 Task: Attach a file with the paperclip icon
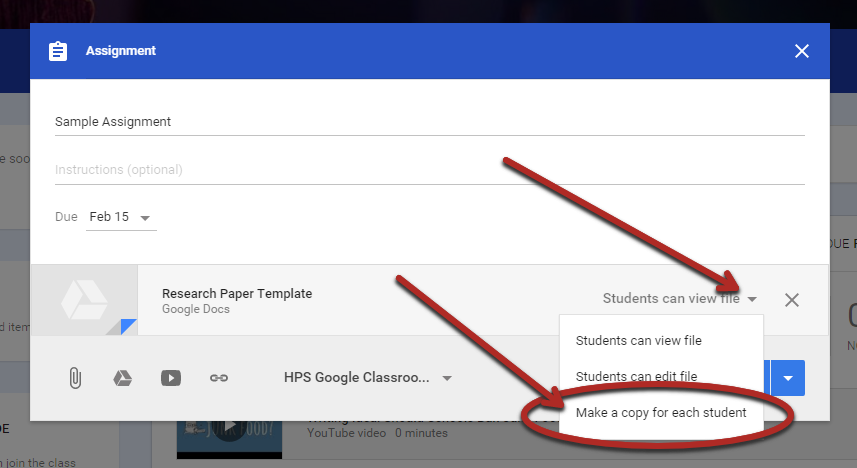click(x=75, y=378)
